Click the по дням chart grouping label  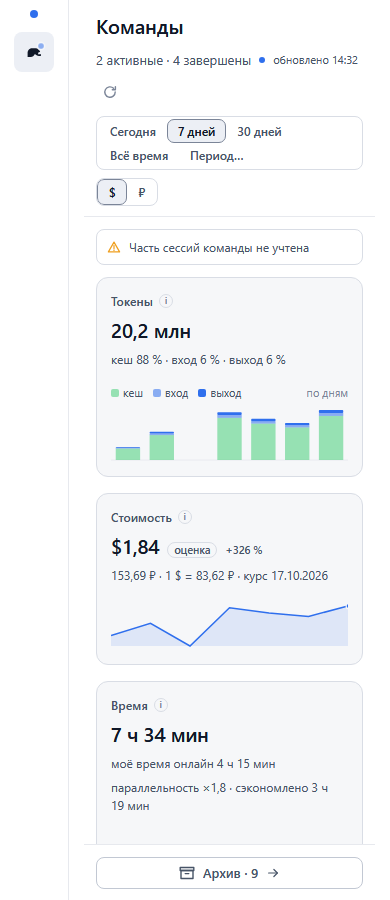(327, 394)
